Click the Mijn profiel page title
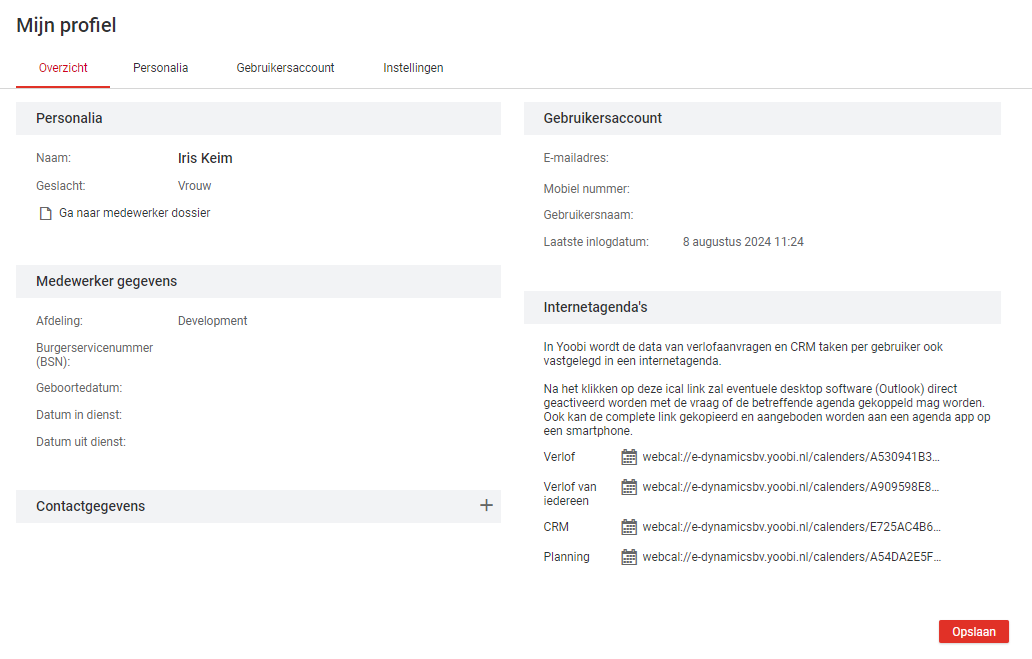This screenshot has height=659, width=1032. tap(66, 26)
